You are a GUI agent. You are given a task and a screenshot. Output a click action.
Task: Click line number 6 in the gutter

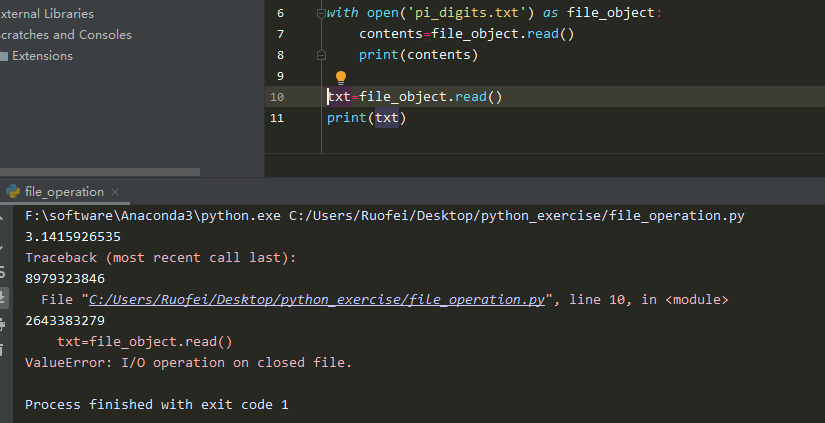[280, 13]
